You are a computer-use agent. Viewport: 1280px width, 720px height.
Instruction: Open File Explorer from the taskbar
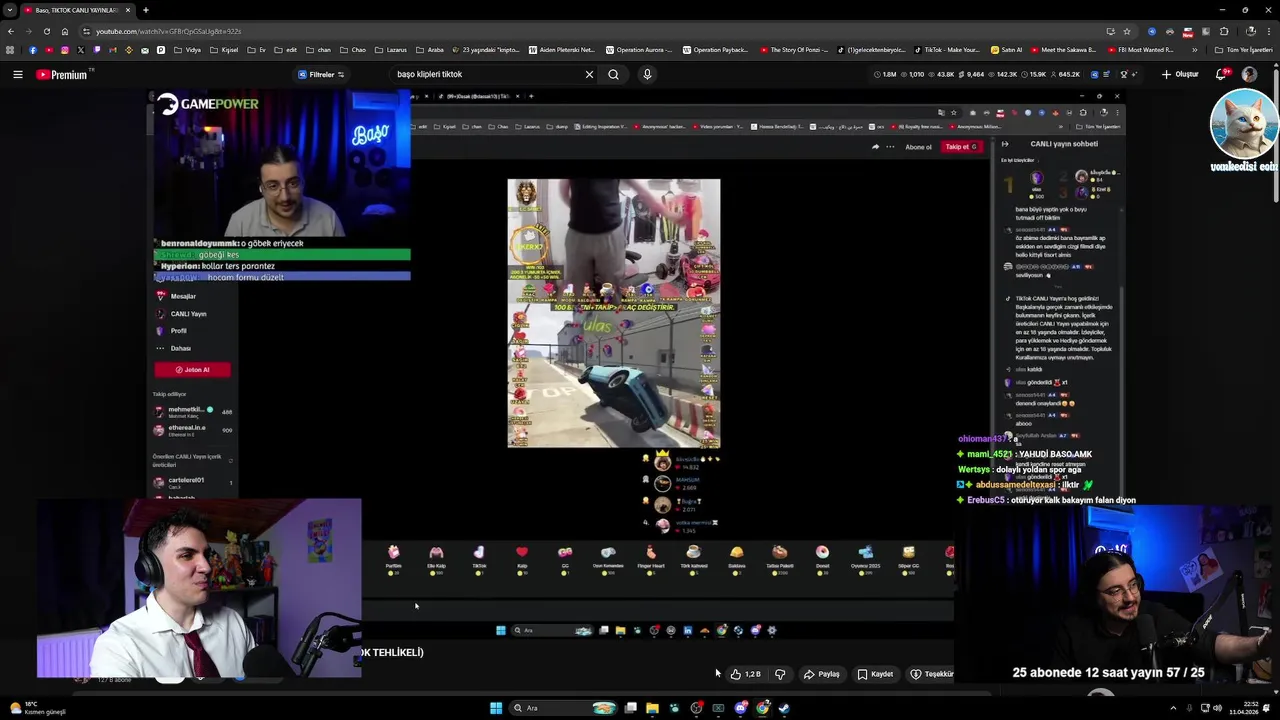pyautogui.click(x=652, y=708)
